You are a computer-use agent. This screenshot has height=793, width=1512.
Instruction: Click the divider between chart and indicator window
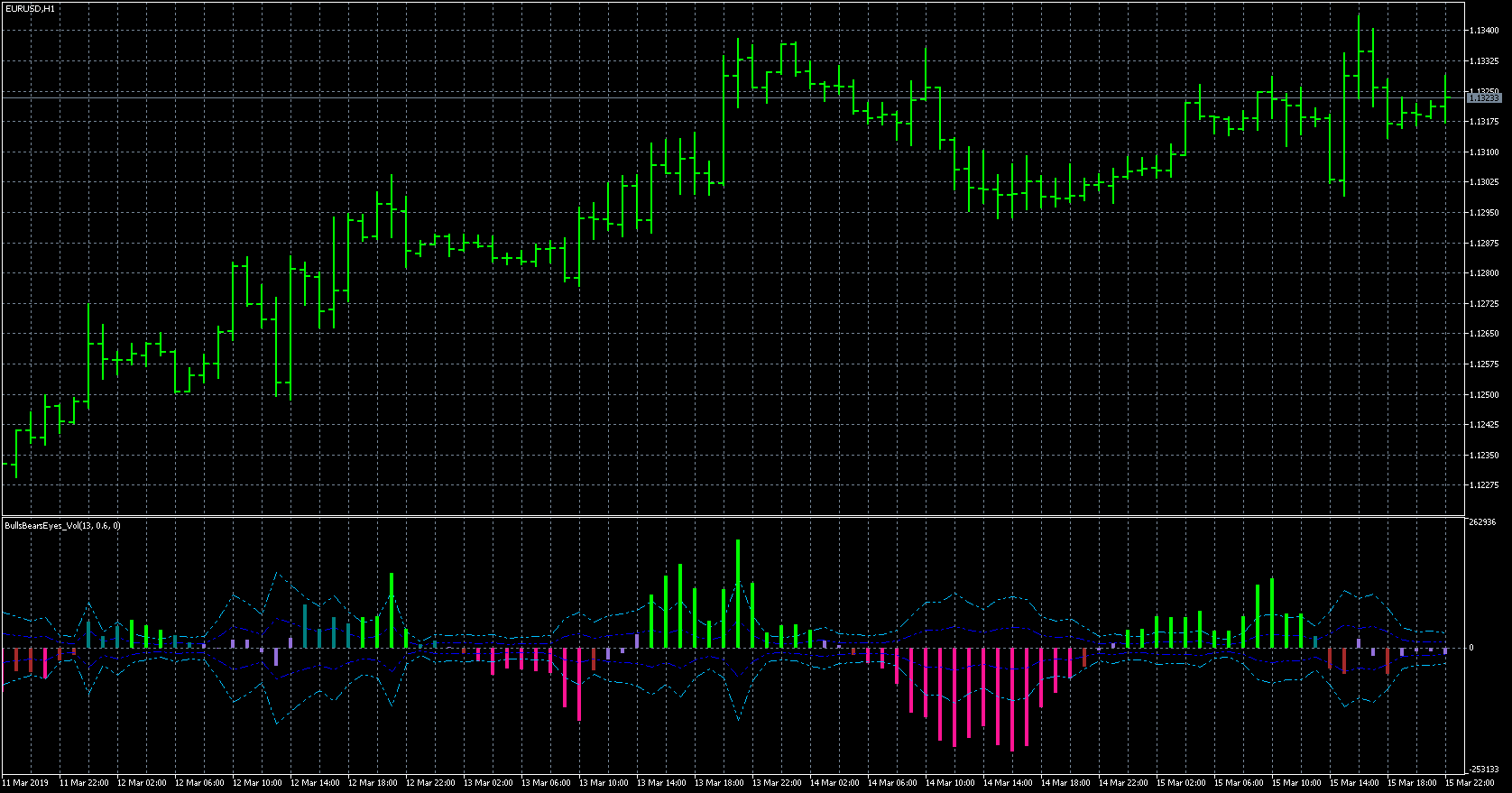tap(731, 516)
